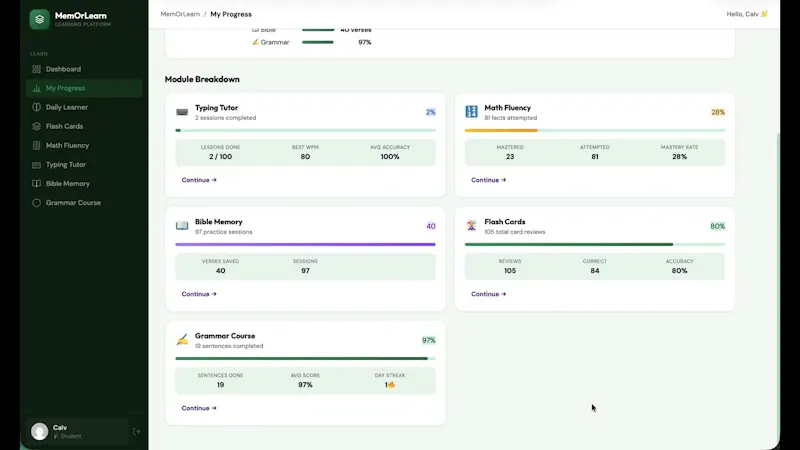This screenshot has width=800, height=450.
Task: Click the Typing Tutor progress bar
Action: [x=305, y=131]
